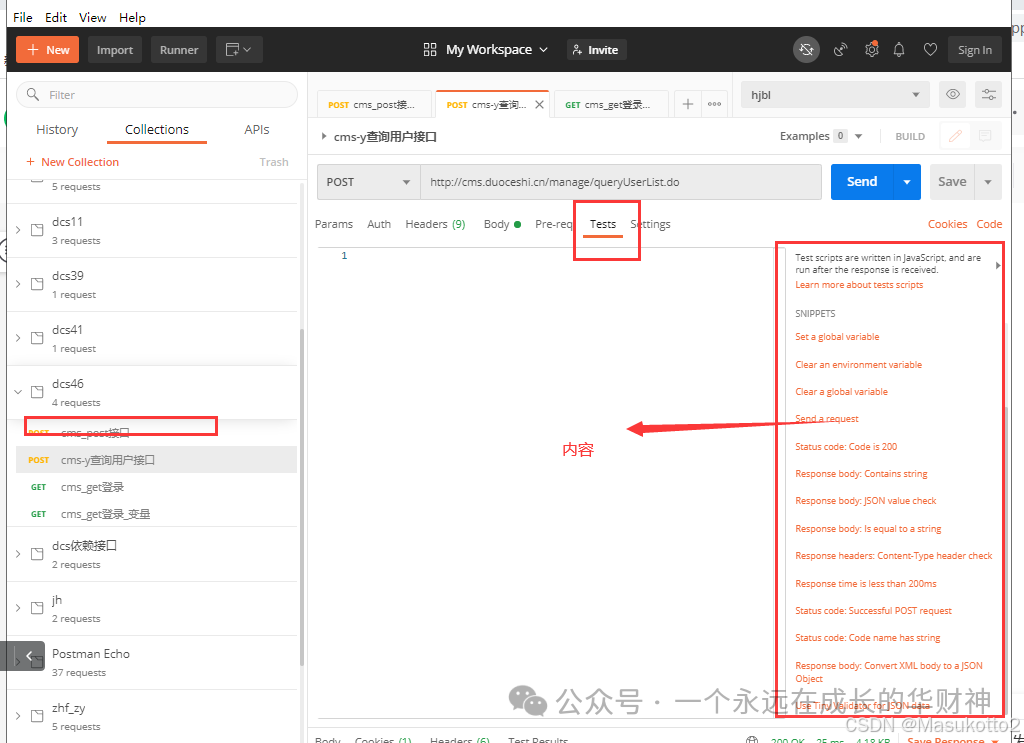1024x743 pixels.
Task: Expand the jh collection chevron
Action: 18,608
